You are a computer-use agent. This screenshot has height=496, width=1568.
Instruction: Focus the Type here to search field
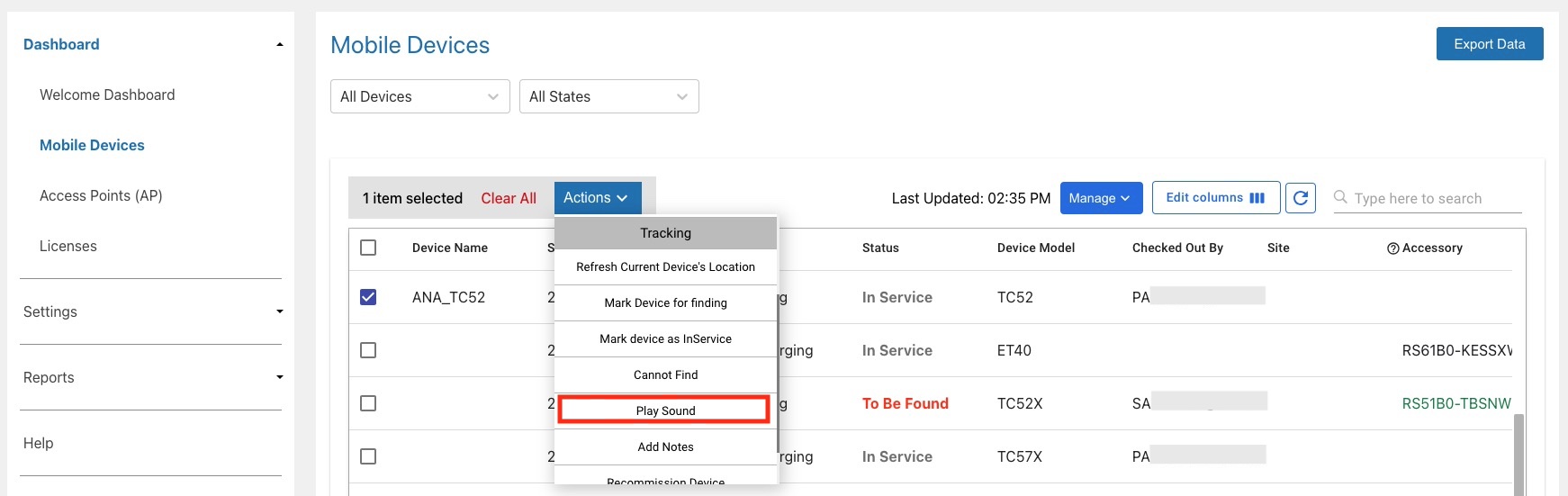coord(1431,198)
